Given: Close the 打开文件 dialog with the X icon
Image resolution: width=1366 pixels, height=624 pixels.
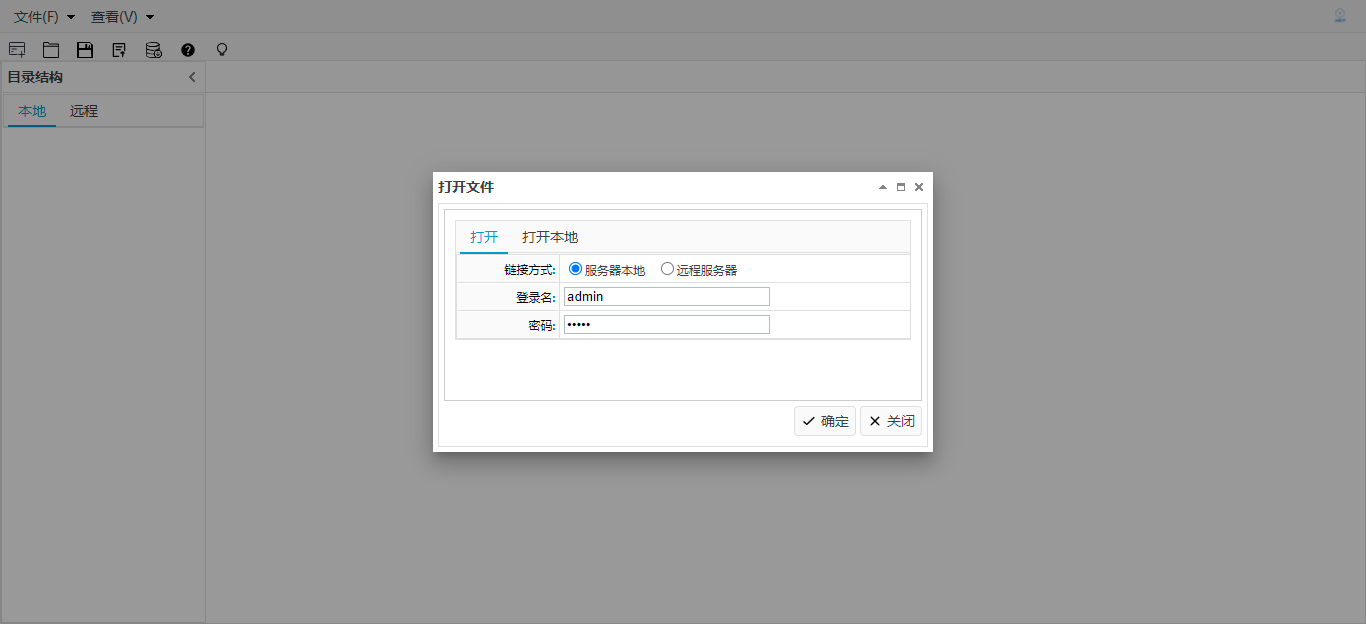Looking at the screenshot, I should tap(919, 187).
